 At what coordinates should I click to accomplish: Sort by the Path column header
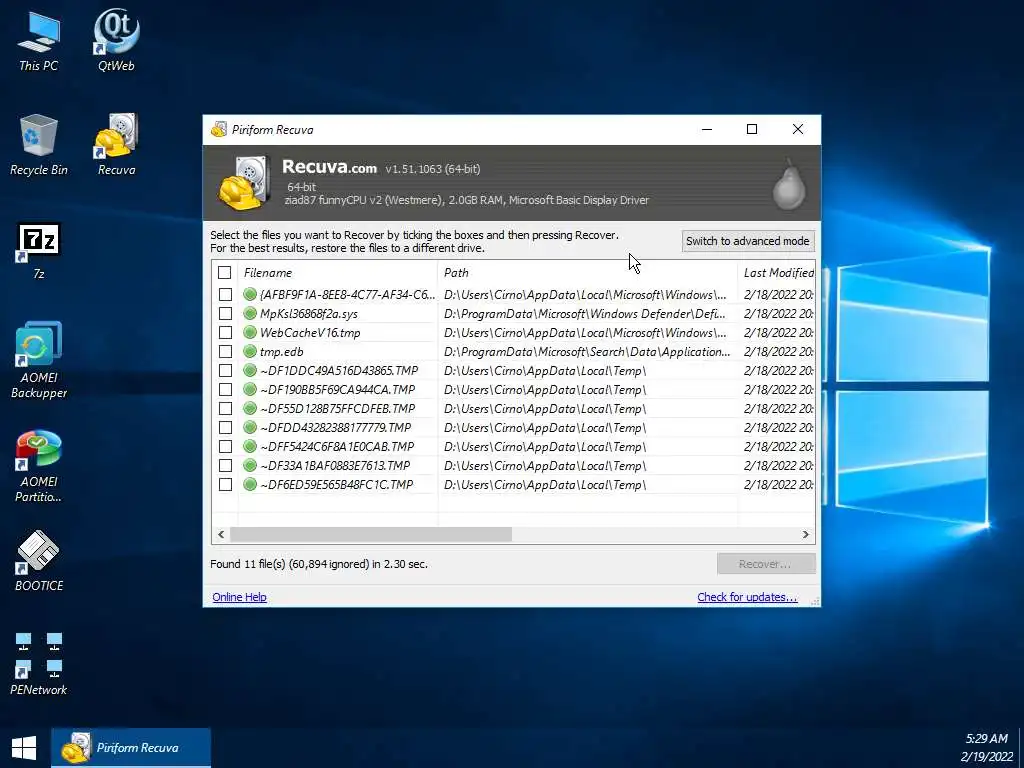click(587, 273)
